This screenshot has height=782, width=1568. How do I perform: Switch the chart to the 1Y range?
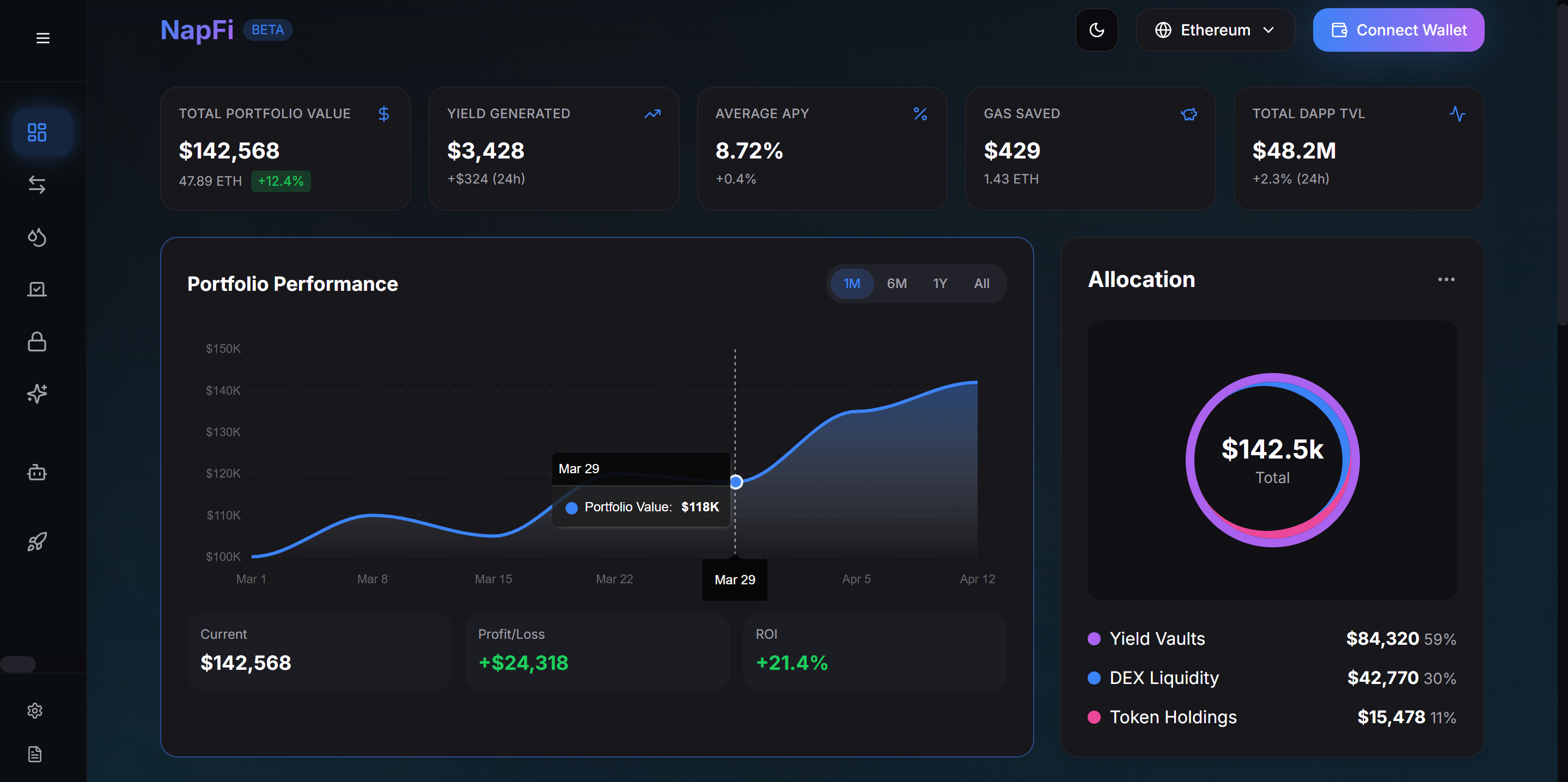(x=939, y=283)
